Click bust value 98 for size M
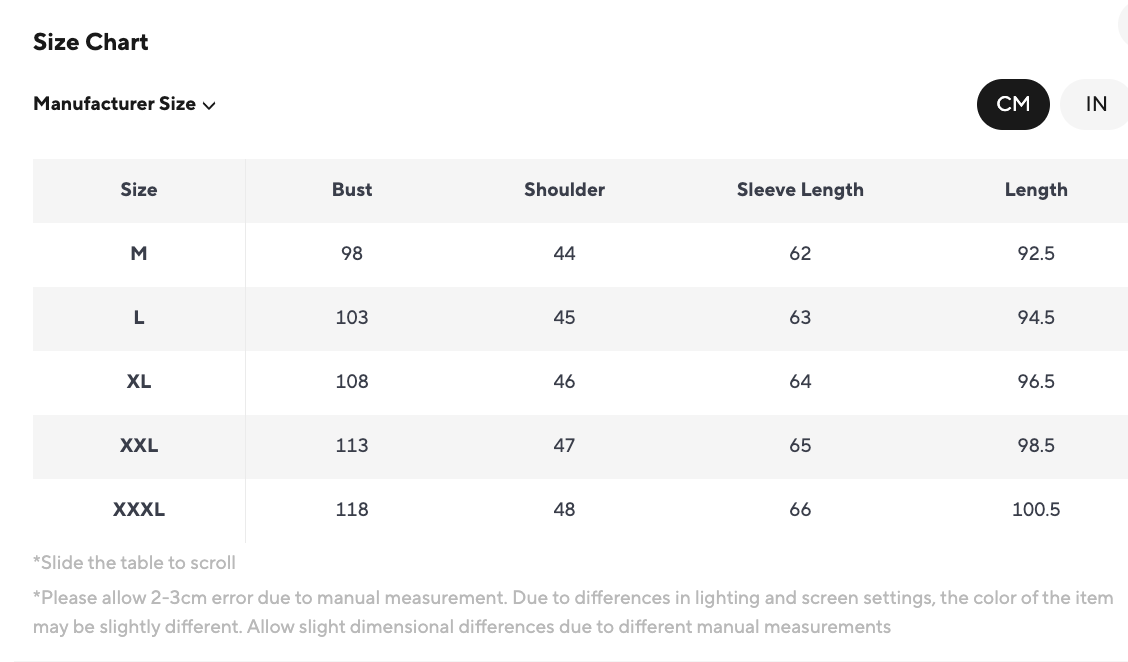Viewport: 1128px width, 662px height. coord(352,254)
